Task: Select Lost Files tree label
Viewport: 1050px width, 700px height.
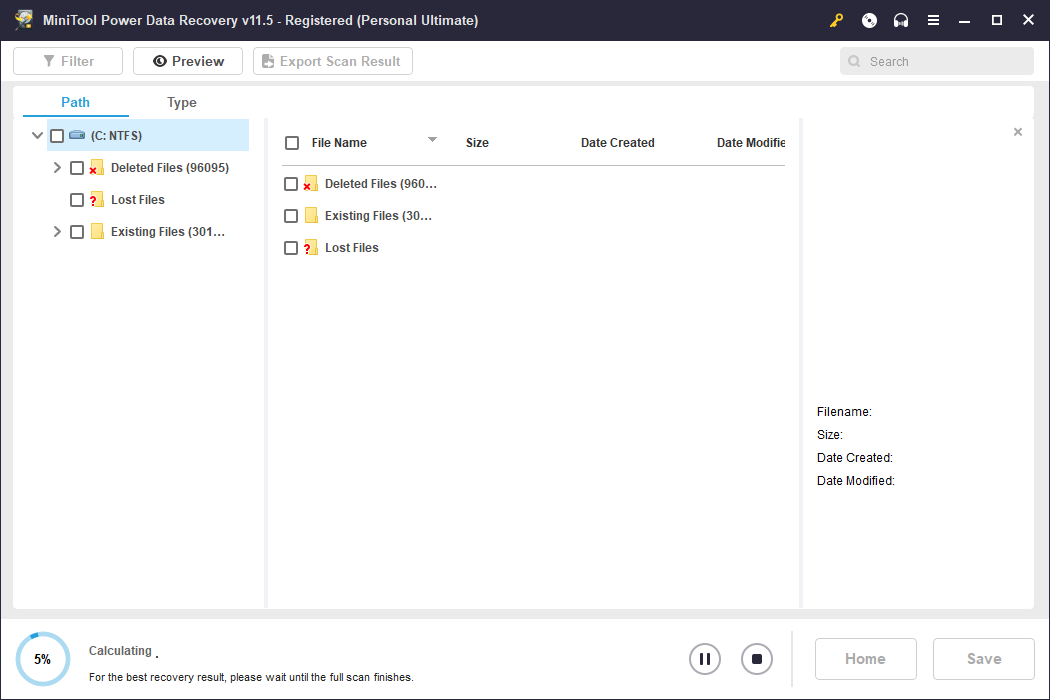Action: tap(138, 200)
